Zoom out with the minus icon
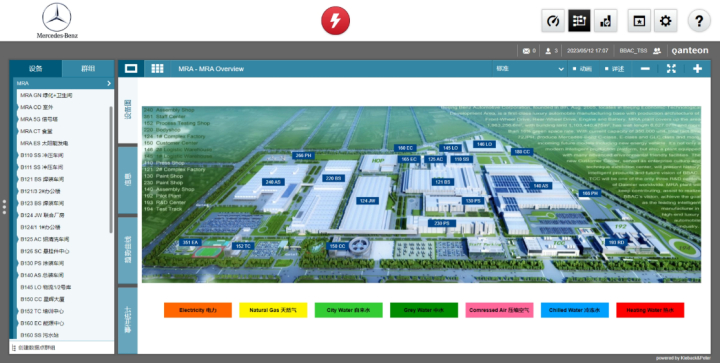 [645, 69]
